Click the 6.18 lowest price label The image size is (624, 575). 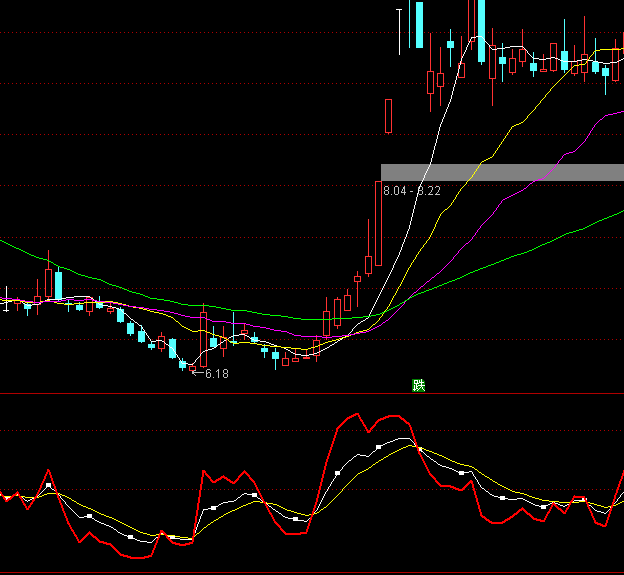(x=216, y=374)
